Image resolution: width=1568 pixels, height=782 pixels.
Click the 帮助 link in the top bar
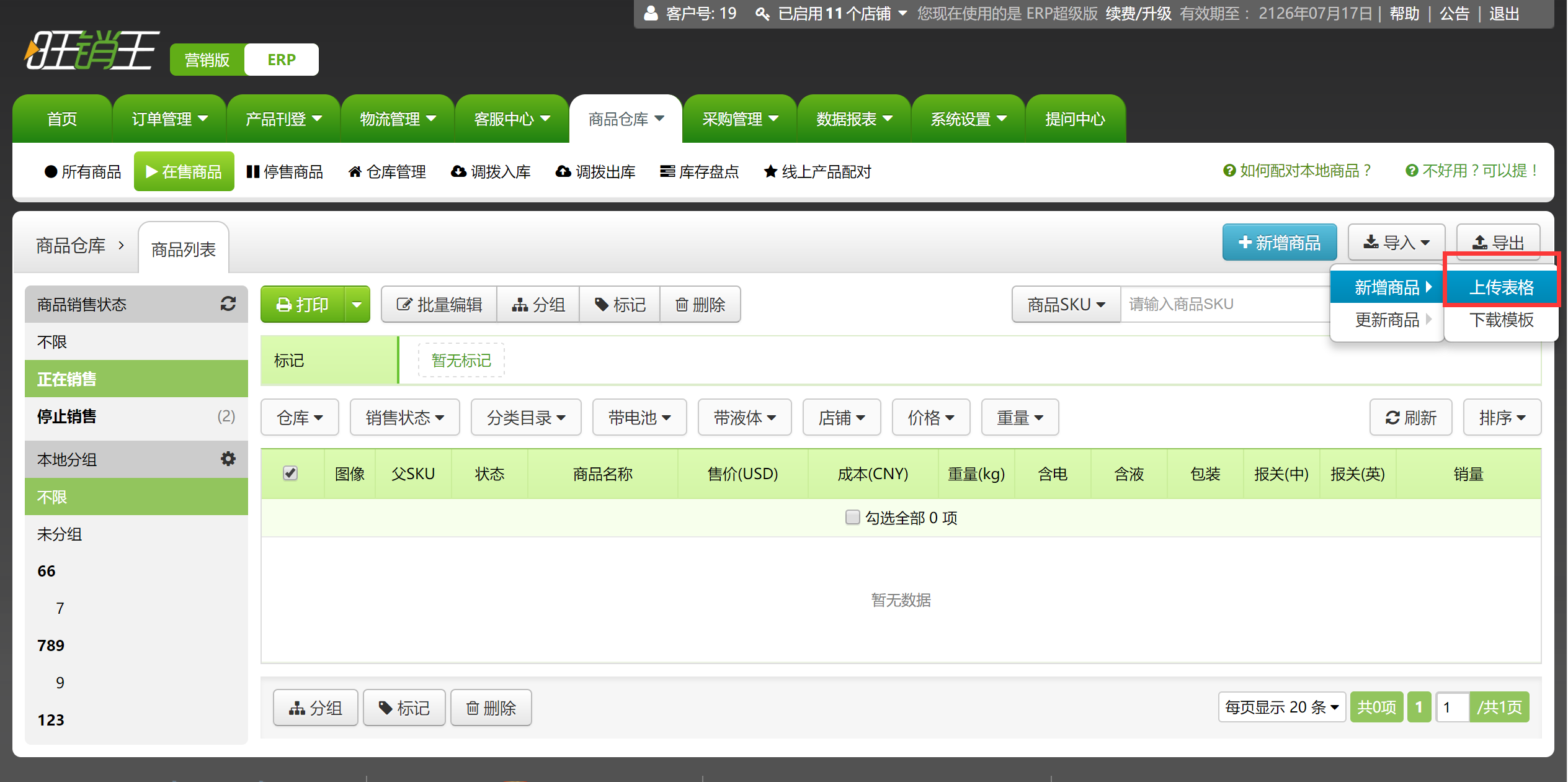(1404, 13)
